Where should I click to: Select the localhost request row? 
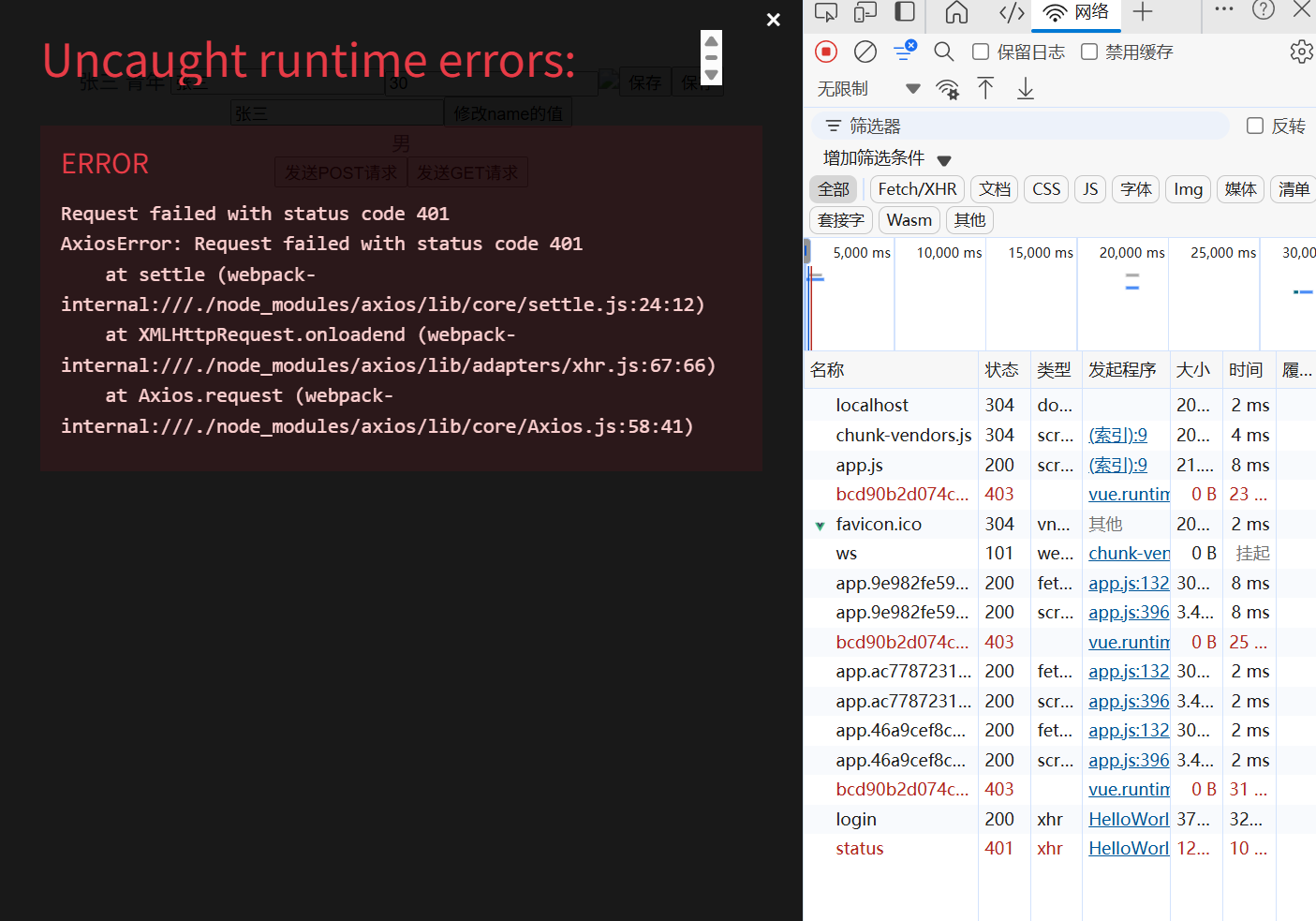(x=1059, y=405)
